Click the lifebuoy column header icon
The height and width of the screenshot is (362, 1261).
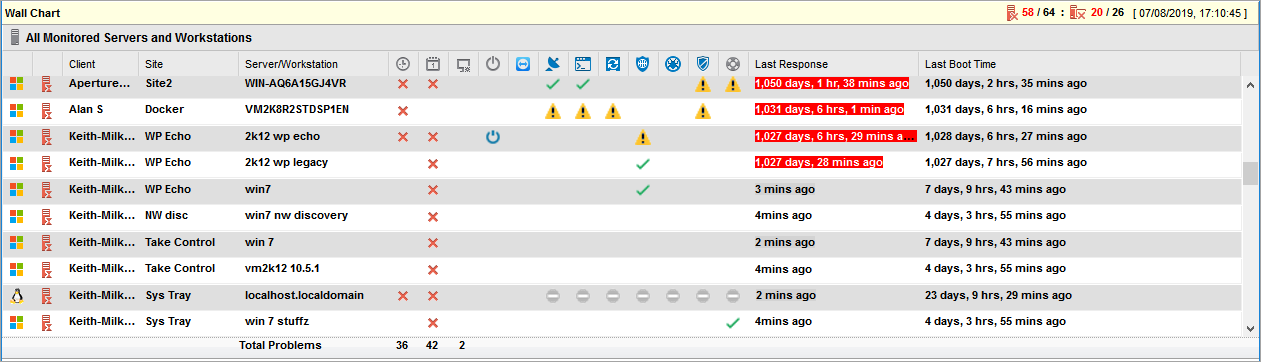tap(733, 64)
